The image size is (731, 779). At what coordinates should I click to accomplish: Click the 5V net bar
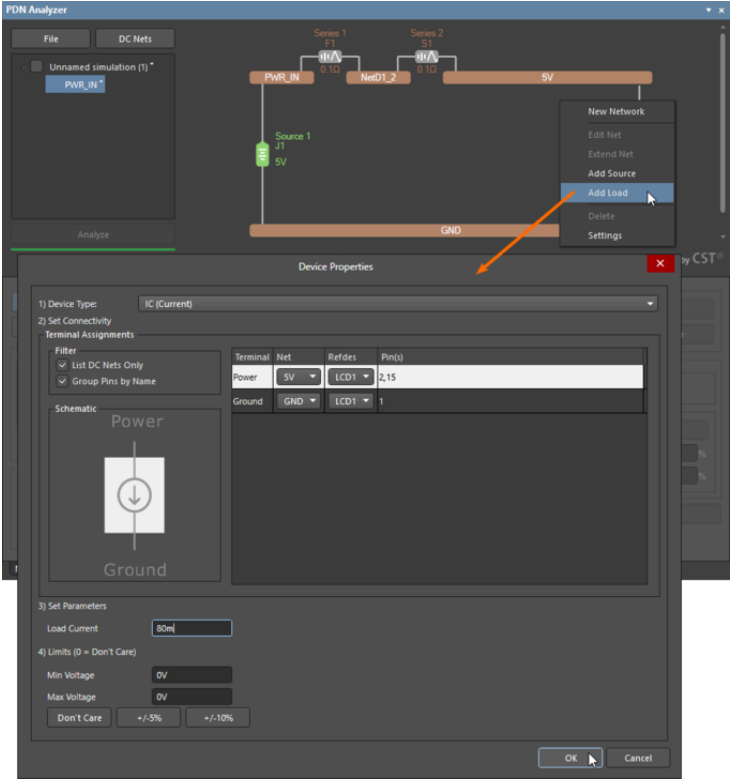point(547,78)
